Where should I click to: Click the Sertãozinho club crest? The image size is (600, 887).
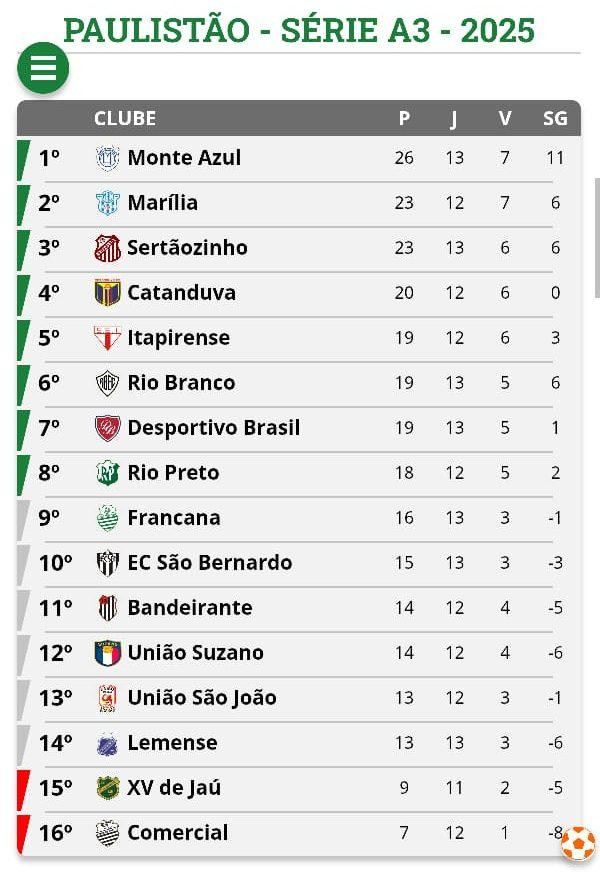(x=107, y=248)
